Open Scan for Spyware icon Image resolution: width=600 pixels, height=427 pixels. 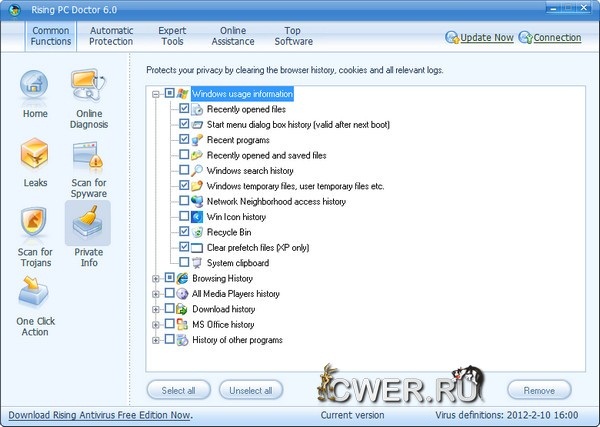[88, 155]
